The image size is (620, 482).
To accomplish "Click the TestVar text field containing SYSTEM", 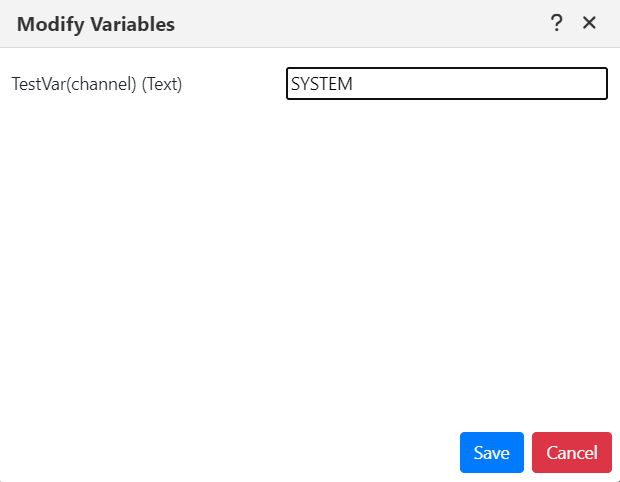I will 447,83.
